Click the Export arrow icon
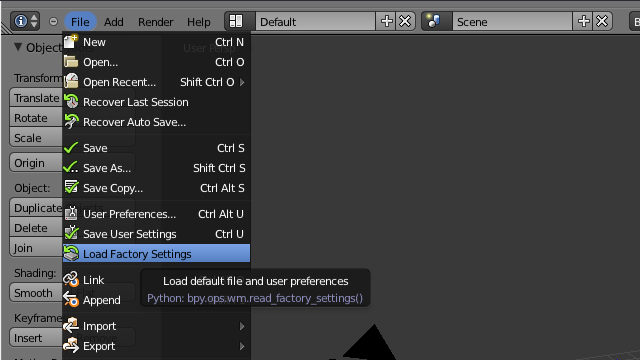The height and width of the screenshot is (360, 640). 71,345
